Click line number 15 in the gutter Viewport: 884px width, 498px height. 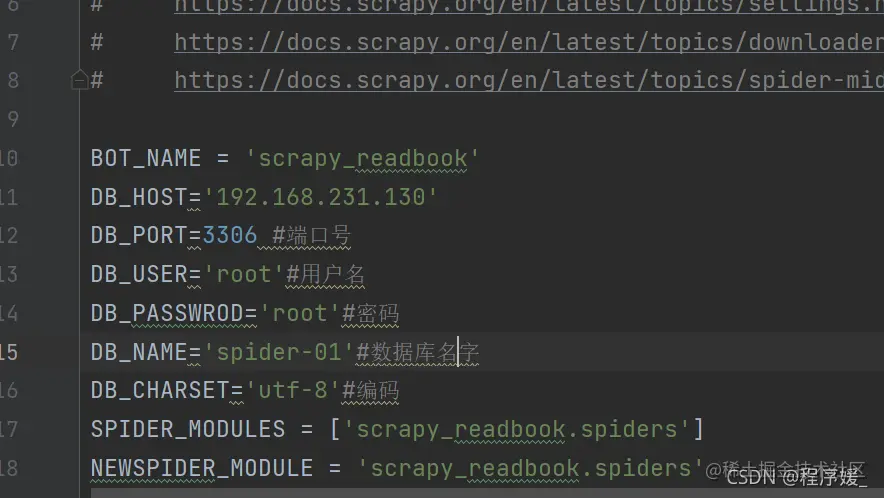9,352
